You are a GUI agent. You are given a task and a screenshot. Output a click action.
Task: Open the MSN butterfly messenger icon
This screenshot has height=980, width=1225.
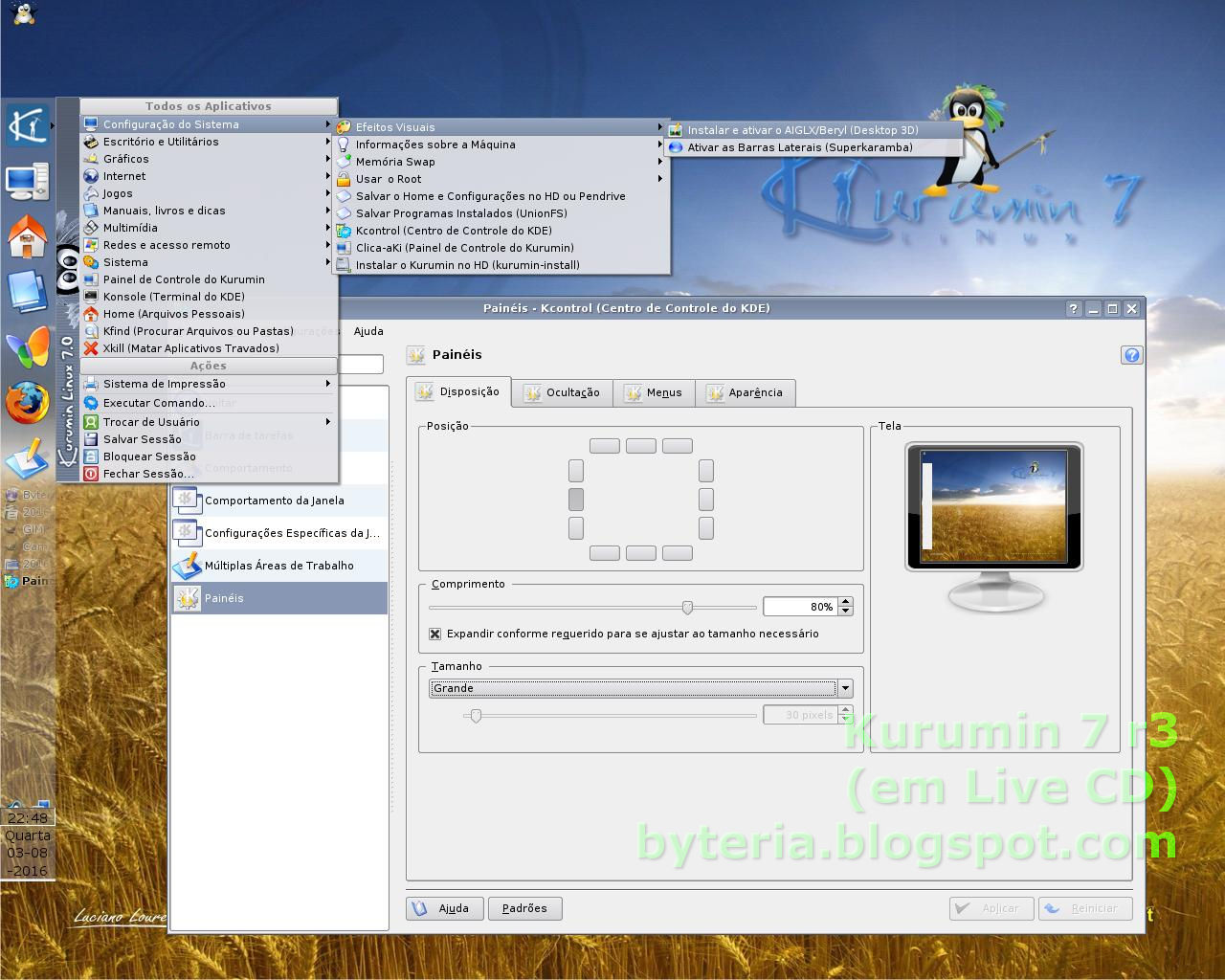(31, 349)
